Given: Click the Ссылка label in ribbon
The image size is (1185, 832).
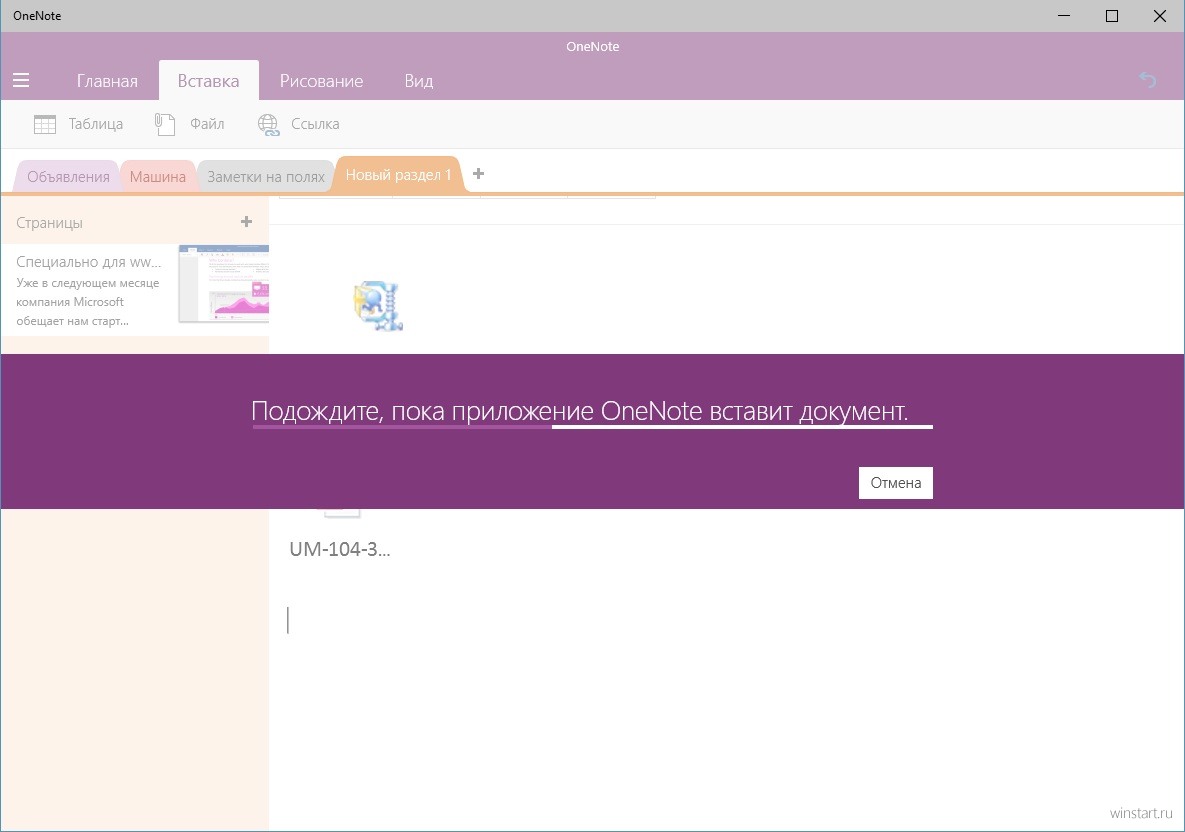Looking at the screenshot, I should (315, 124).
